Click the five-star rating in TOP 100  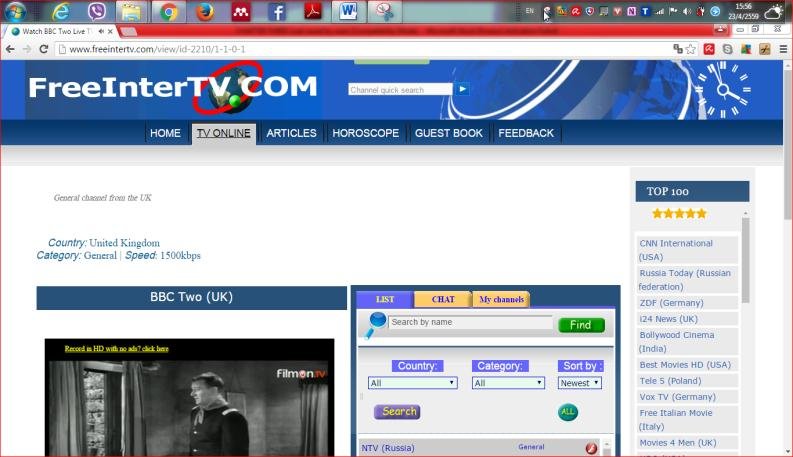tap(679, 213)
